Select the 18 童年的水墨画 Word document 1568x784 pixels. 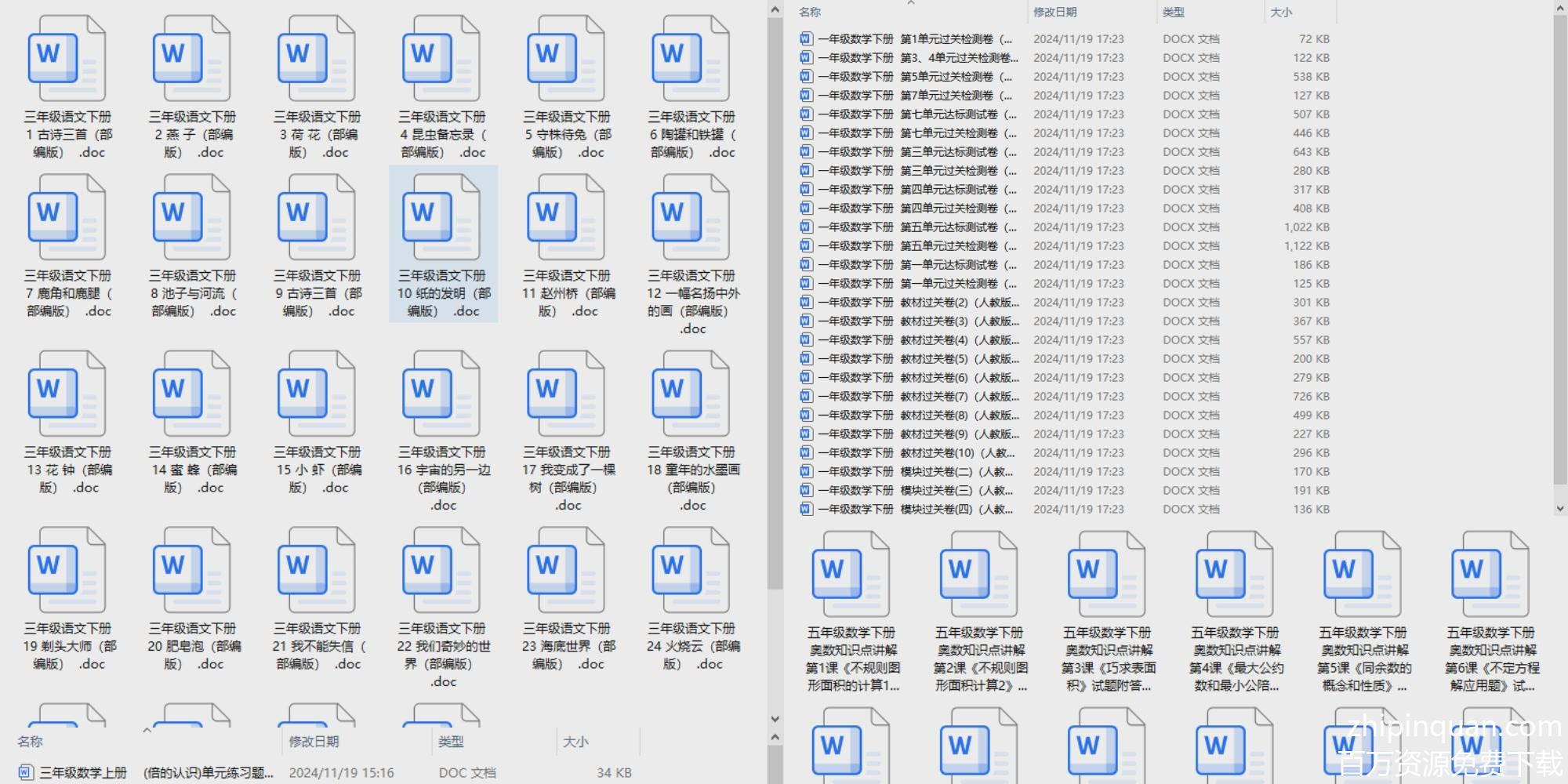(691, 394)
